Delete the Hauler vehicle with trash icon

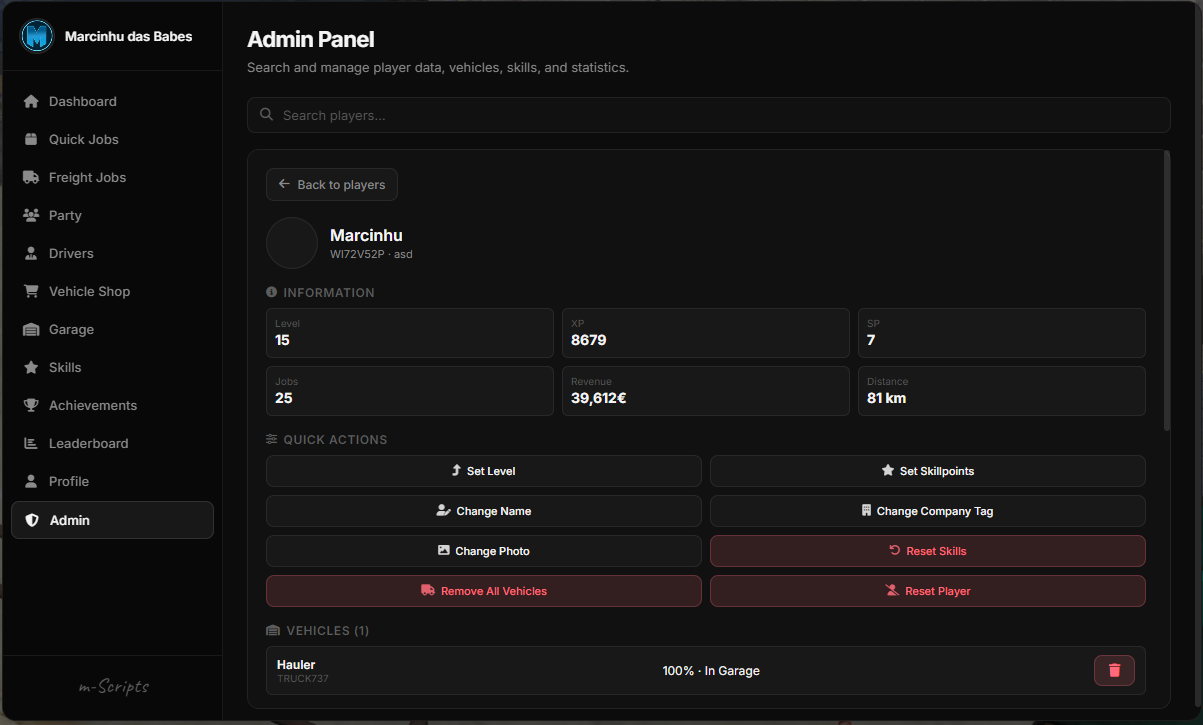click(x=1114, y=670)
